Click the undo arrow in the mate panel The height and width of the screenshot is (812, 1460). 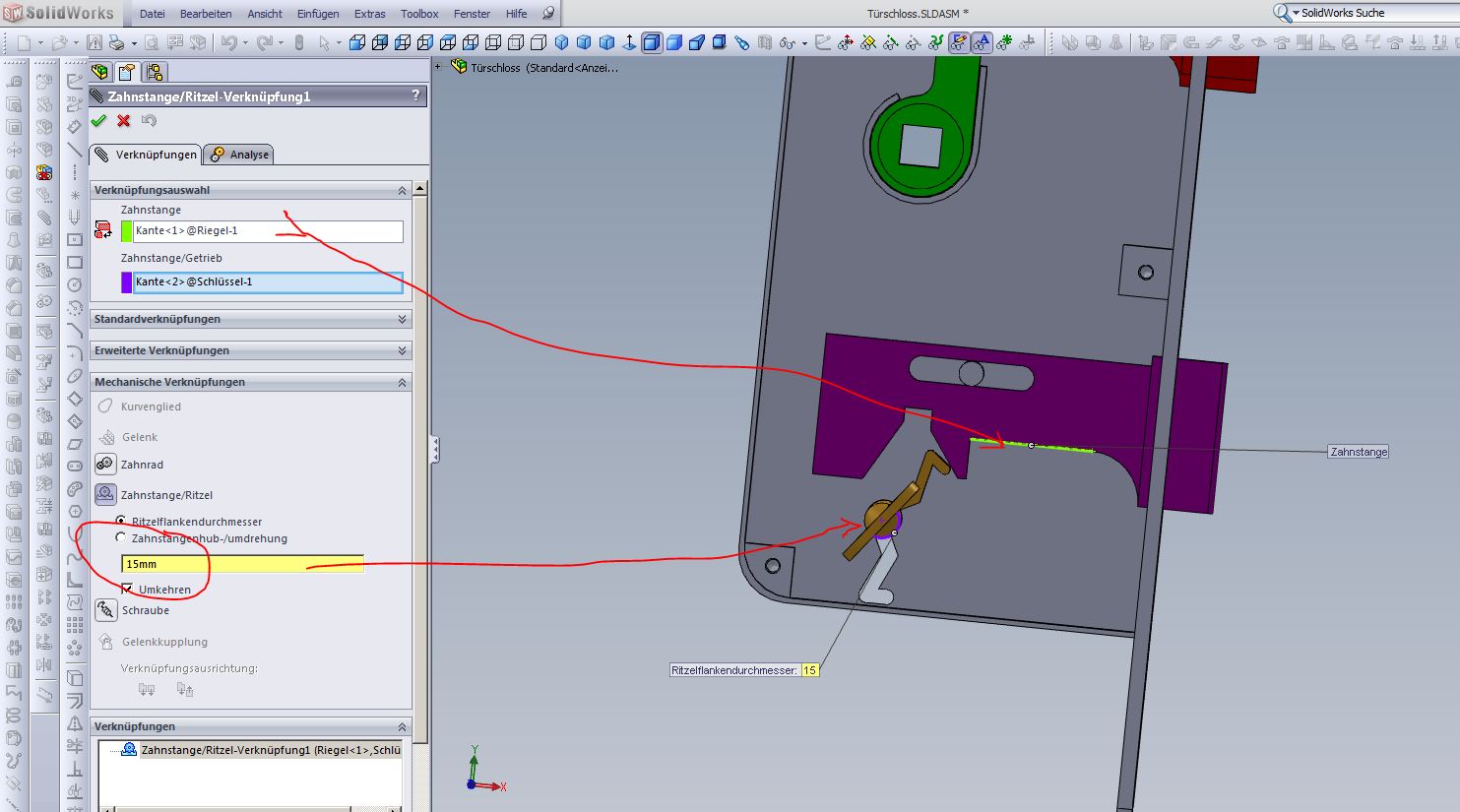(x=149, y=121)
